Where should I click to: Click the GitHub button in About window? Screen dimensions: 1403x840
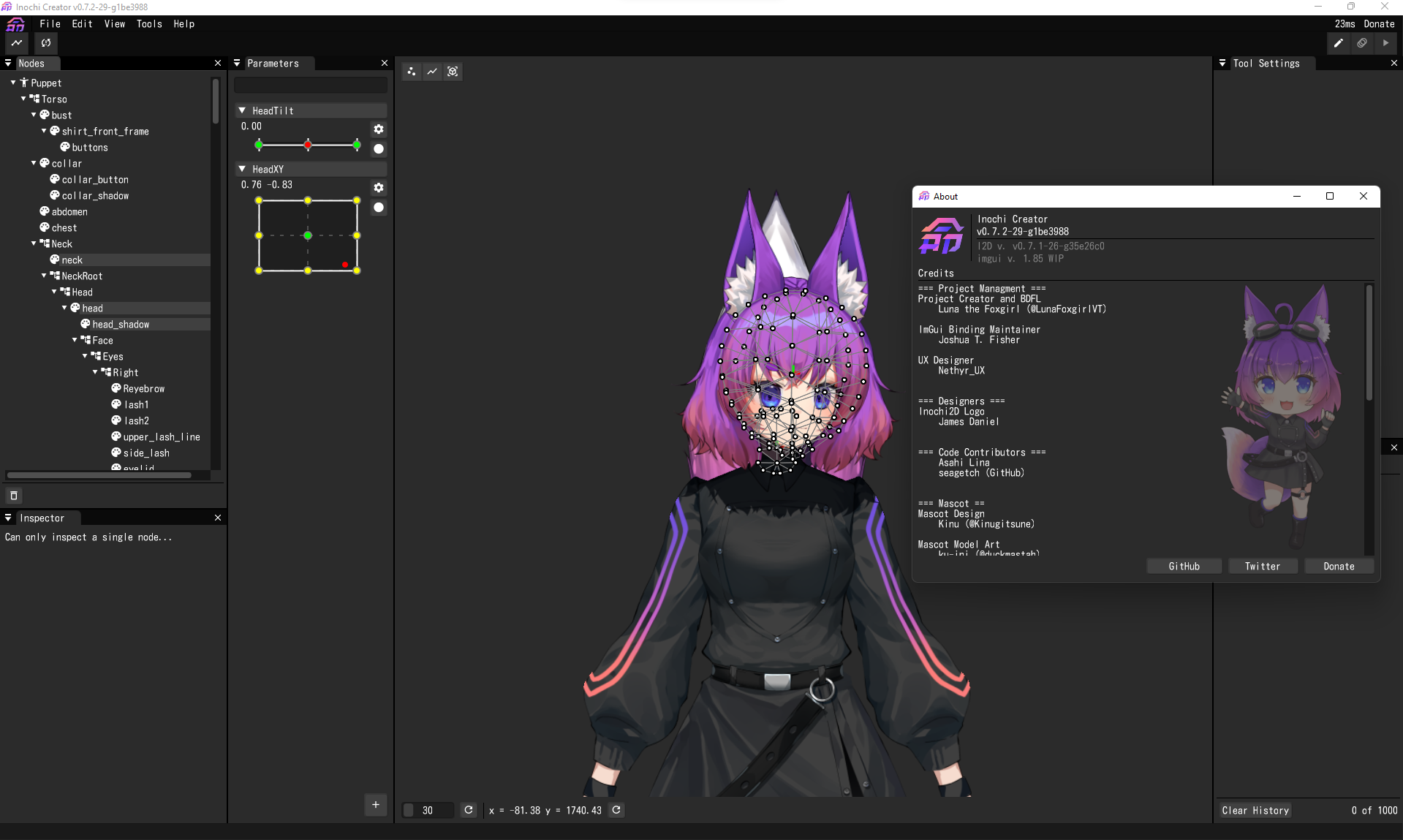pos(1184,567)
